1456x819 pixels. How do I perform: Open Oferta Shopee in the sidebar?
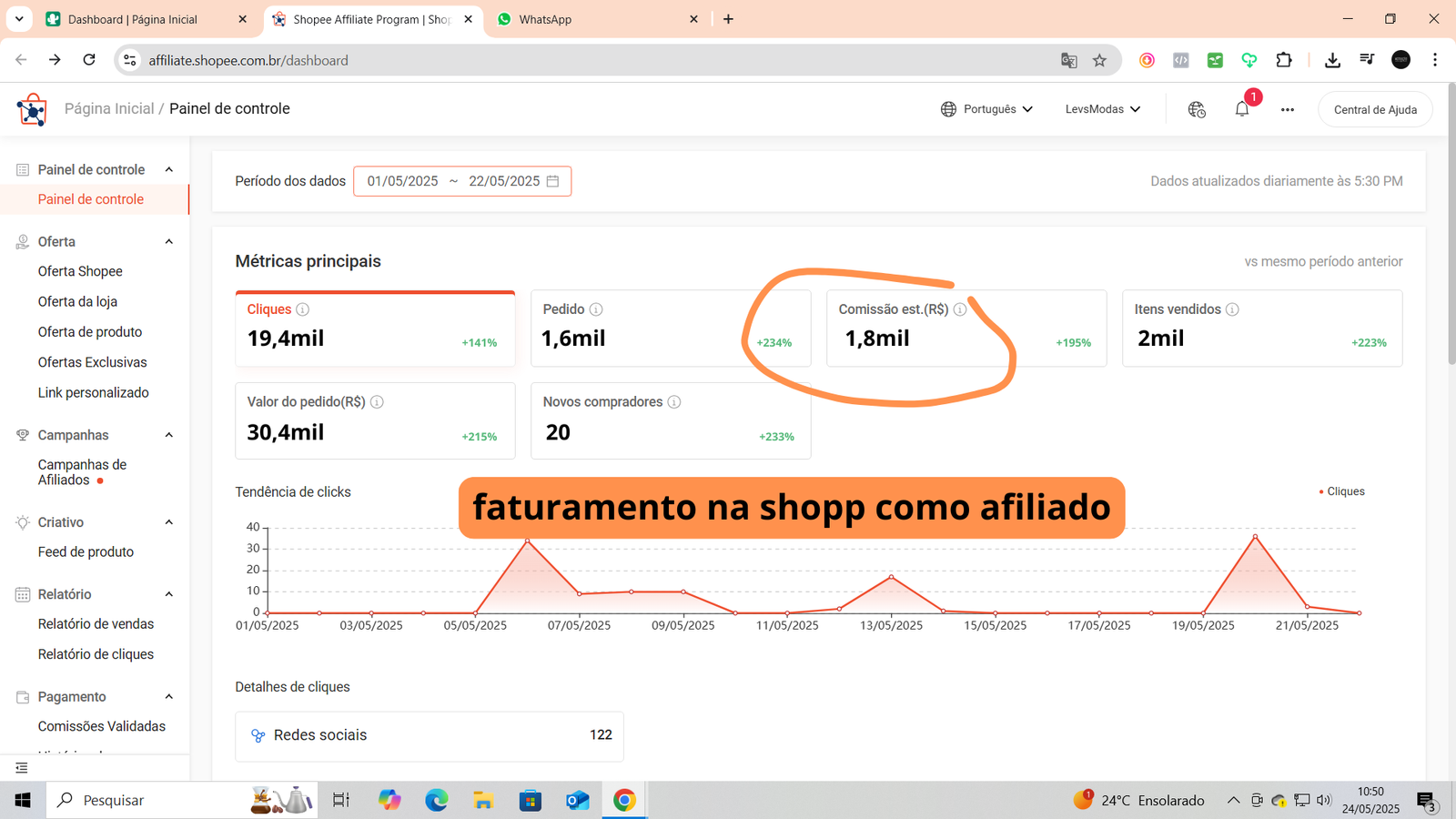[80, 271]
